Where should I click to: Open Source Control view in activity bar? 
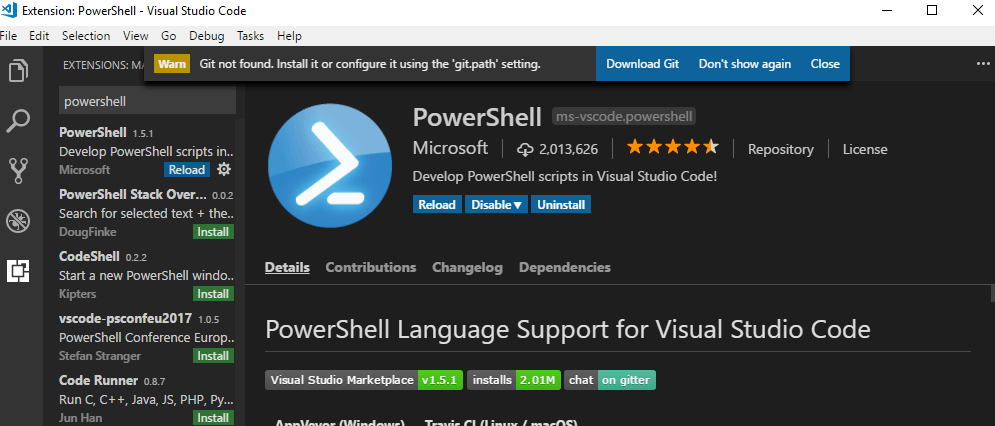click(18, 171)
